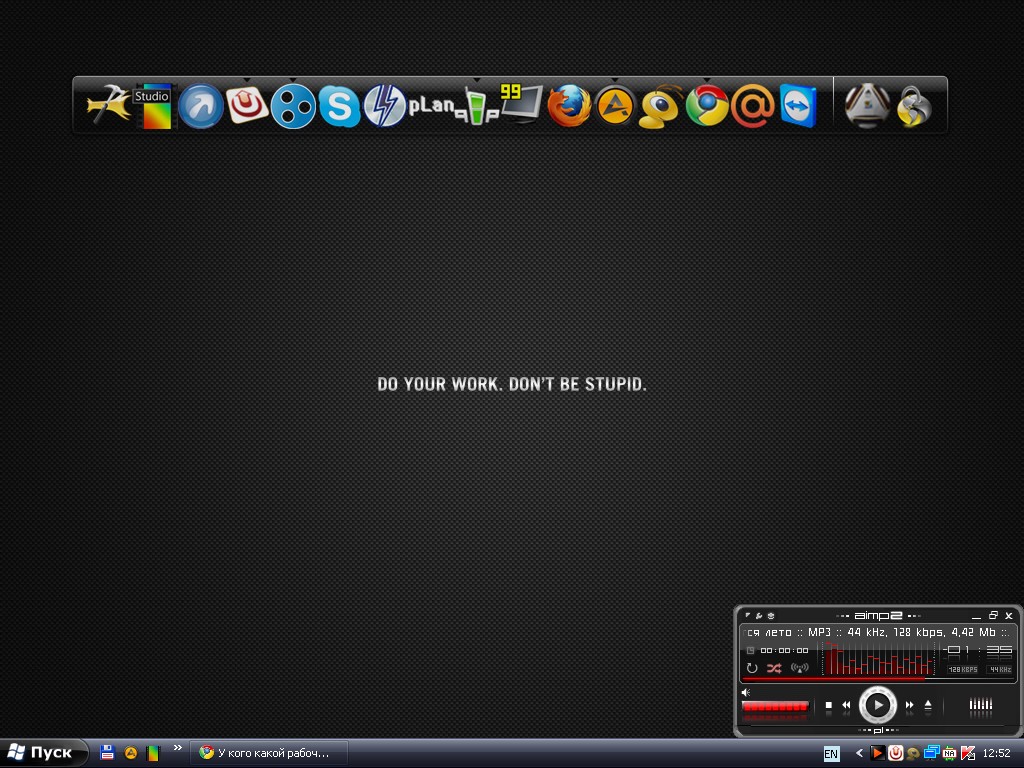Click the Mail.ru Agent @ icon
Screen dimensions: 1024x768
(x=752, y=106)
